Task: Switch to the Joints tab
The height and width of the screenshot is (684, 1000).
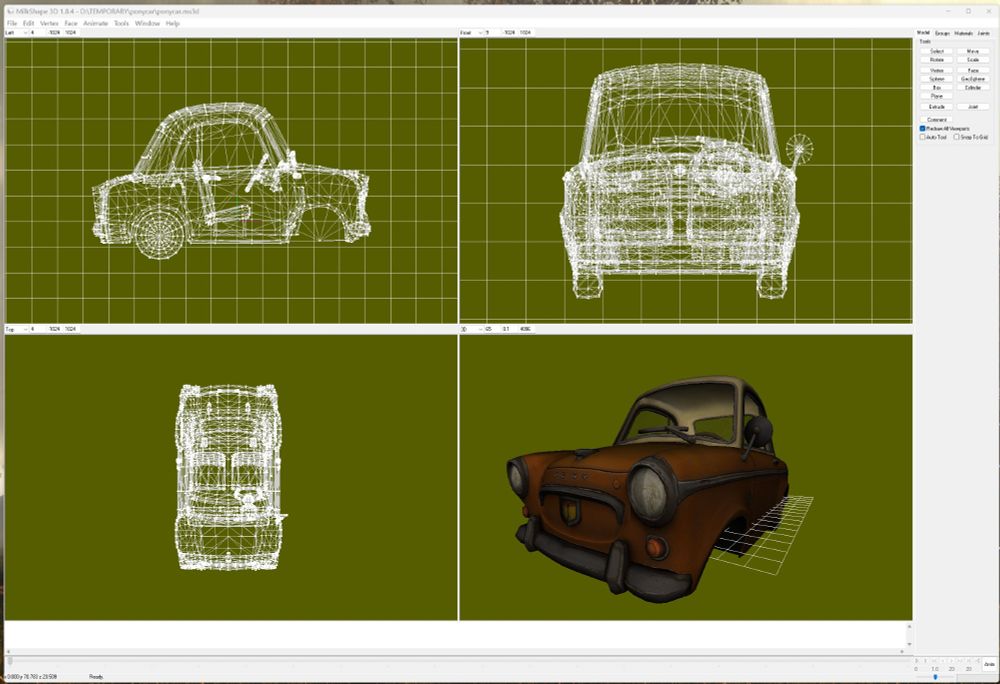Action: pyautogui.click(x=983, y=33)
